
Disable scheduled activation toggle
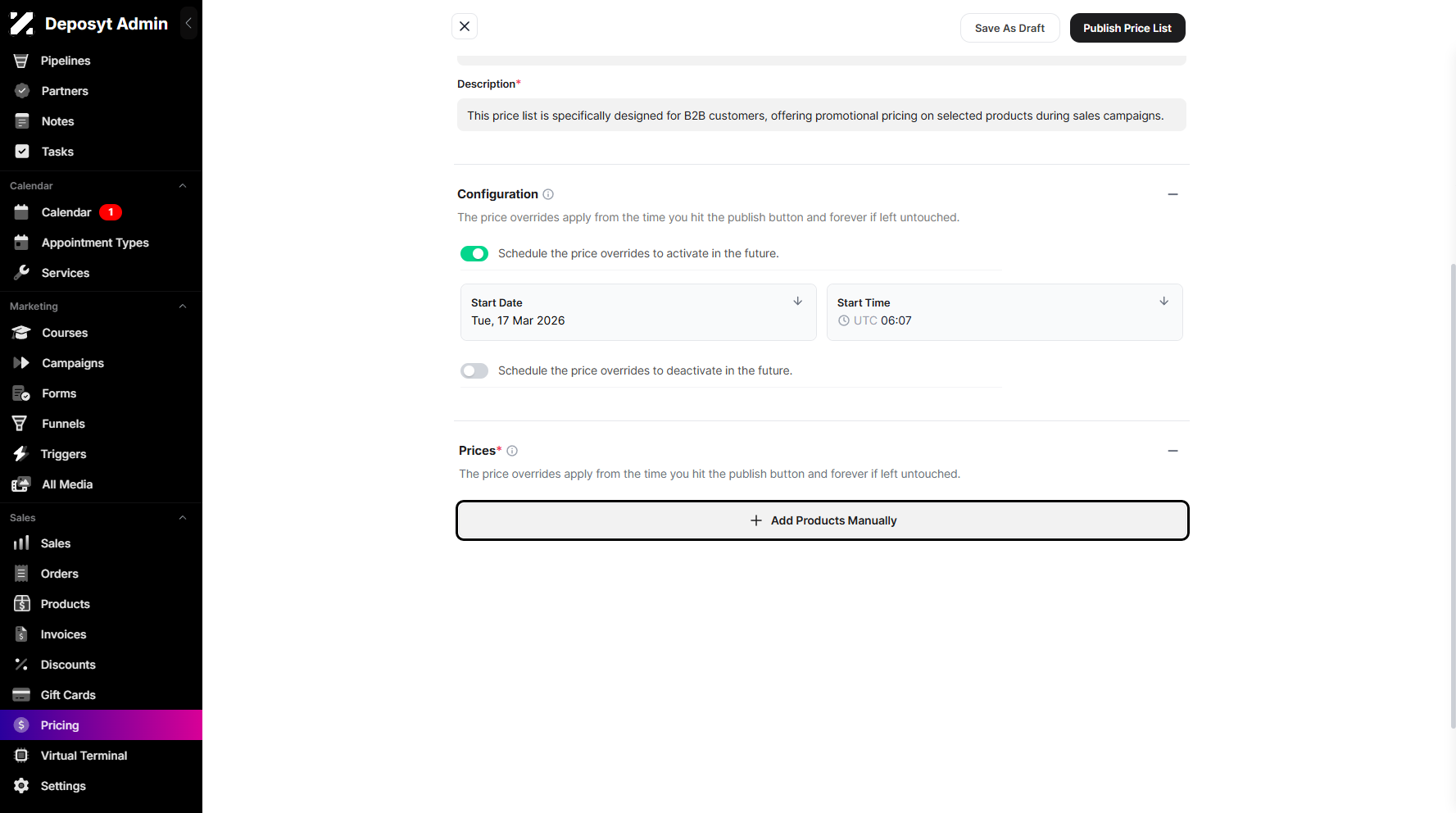point(474,254)
